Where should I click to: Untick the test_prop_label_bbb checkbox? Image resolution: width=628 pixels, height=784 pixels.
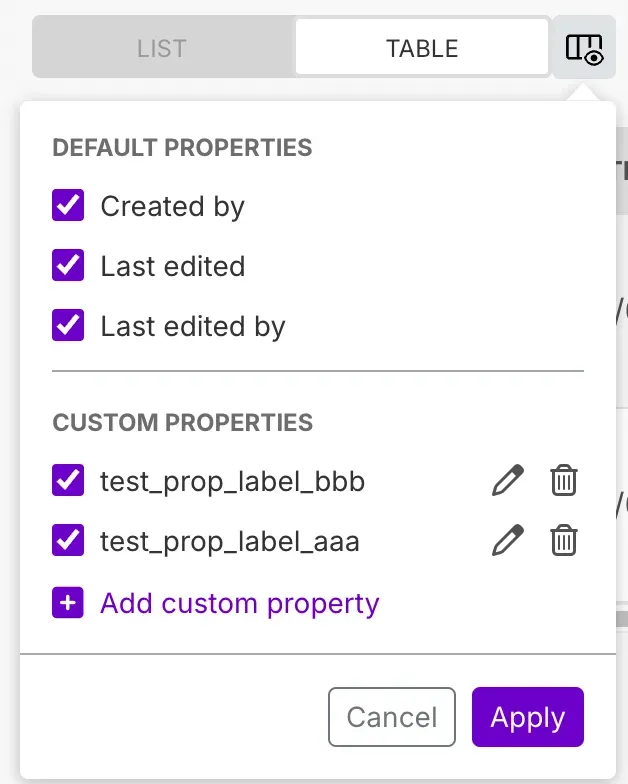[68, 482]
